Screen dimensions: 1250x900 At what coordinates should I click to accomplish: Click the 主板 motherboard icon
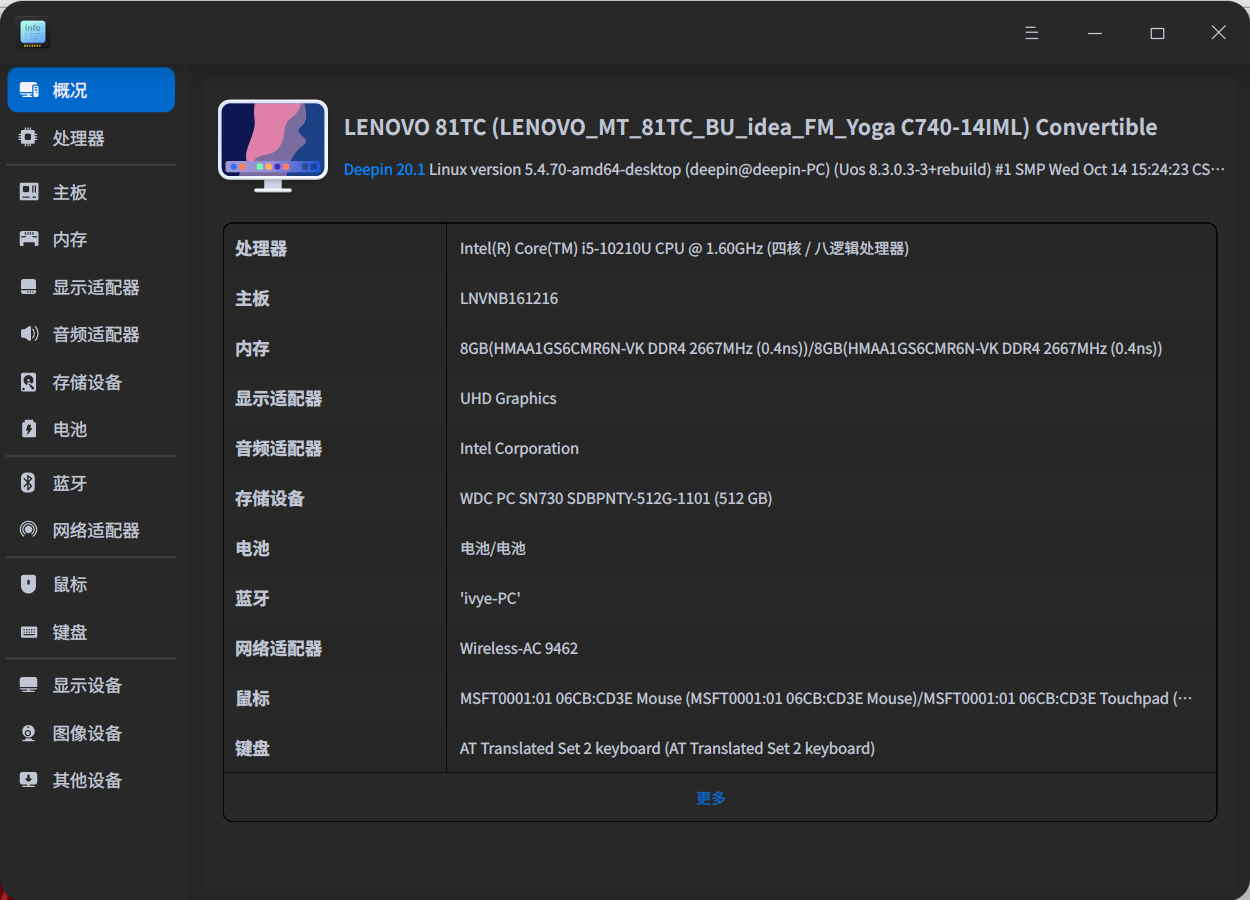(x=29, y=192)
